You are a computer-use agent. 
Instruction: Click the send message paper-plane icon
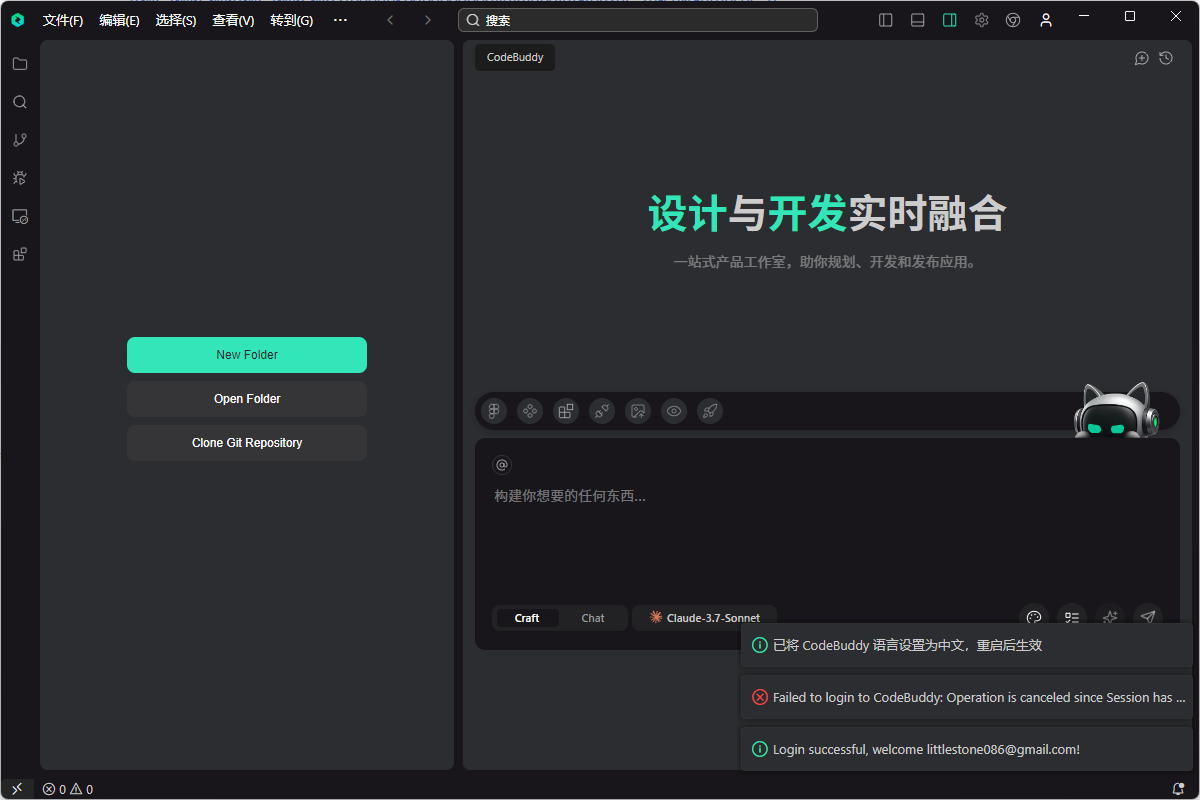click(x=1147, y=617)
